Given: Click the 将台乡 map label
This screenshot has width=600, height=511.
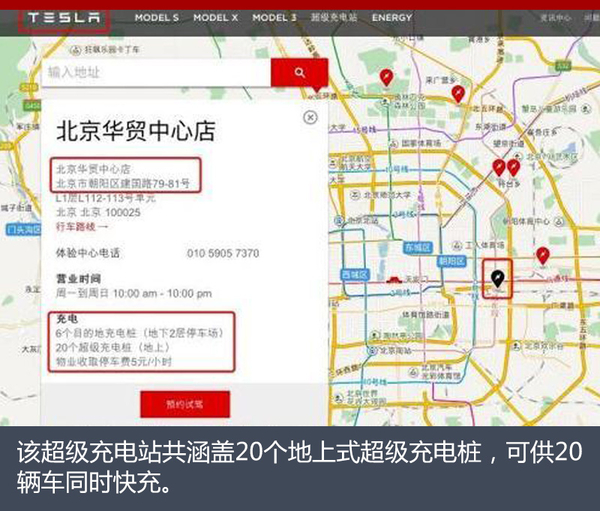Looking at the screenshot, I should coord(509,183).
